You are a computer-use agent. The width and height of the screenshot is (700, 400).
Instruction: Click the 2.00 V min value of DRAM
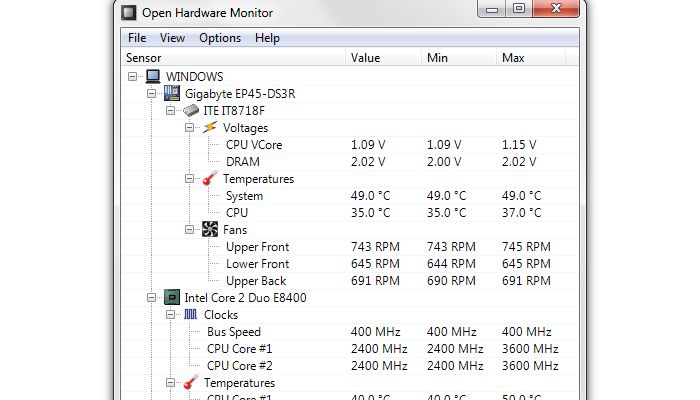pos(444,162)
